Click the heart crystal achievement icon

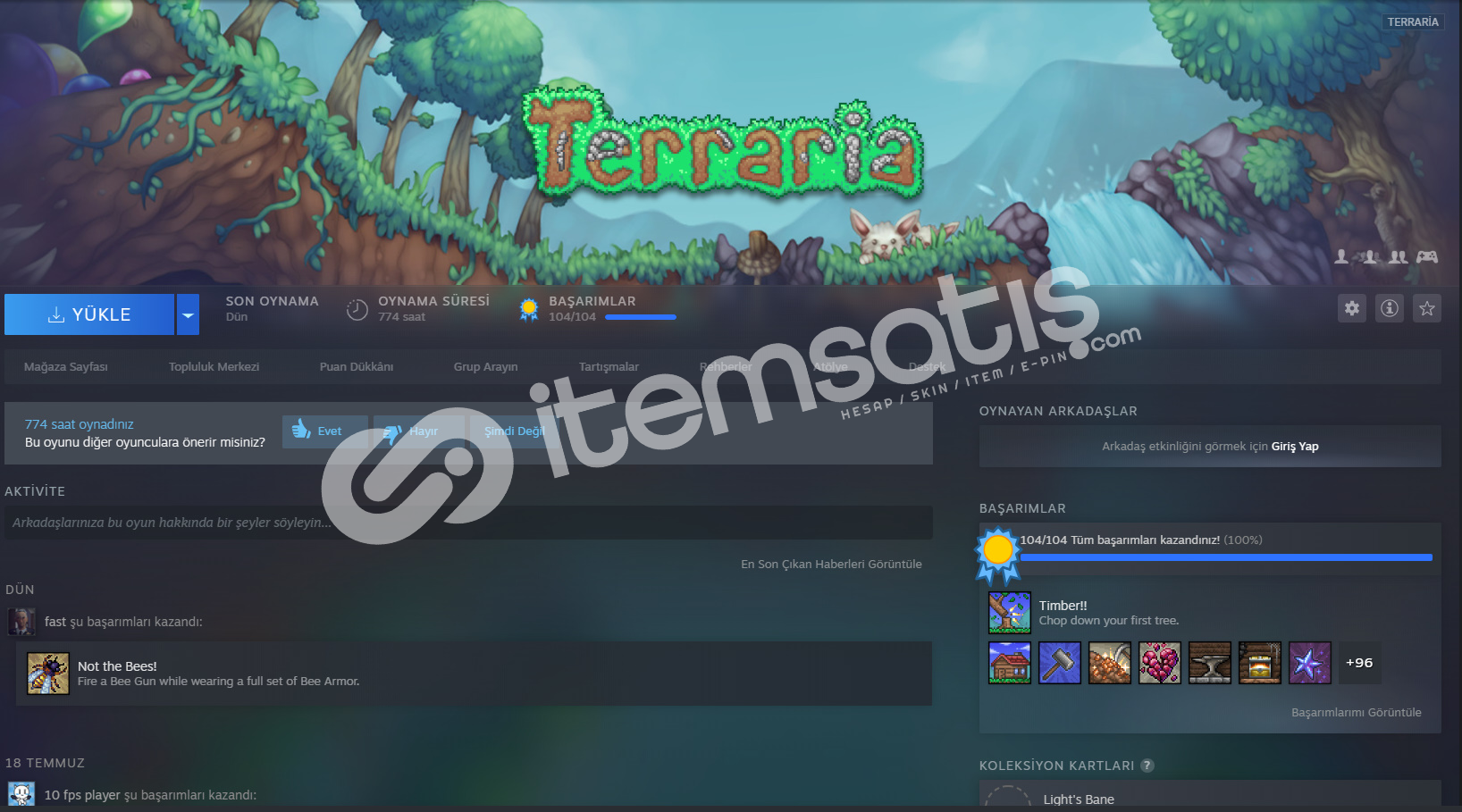1160,663
